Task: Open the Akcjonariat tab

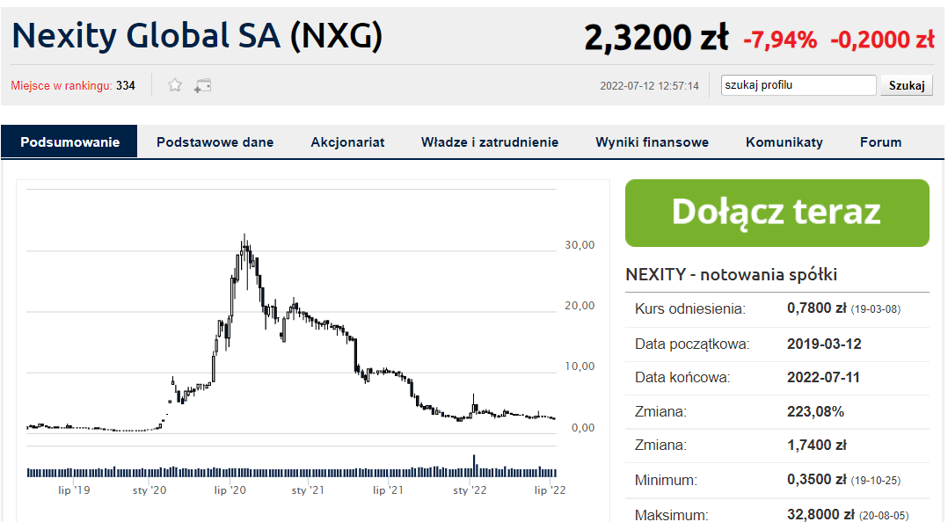Action: click(x=348, y=142)
